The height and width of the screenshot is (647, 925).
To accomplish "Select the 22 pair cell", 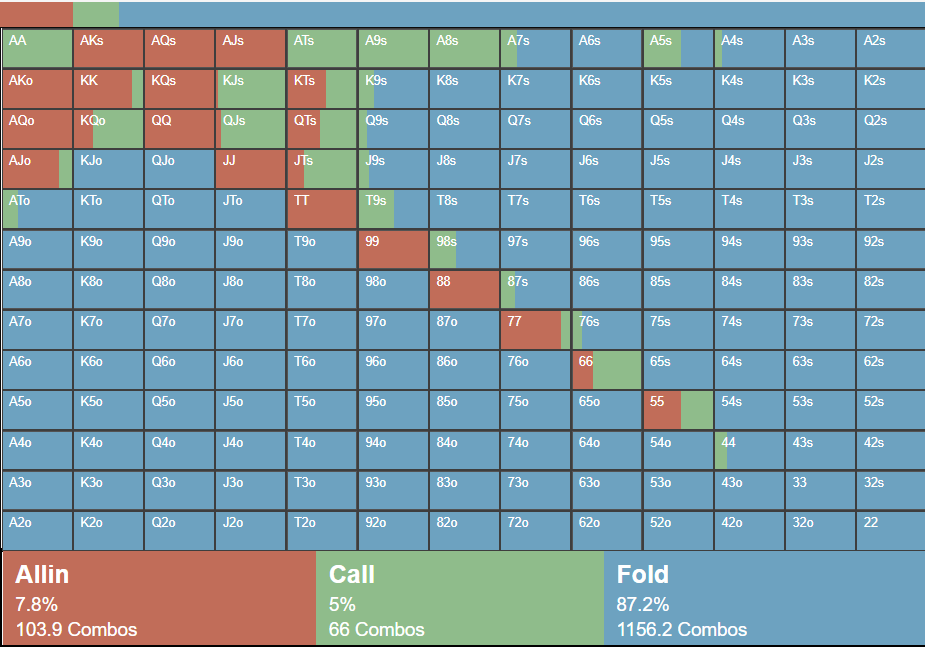I will coord(890,531).
